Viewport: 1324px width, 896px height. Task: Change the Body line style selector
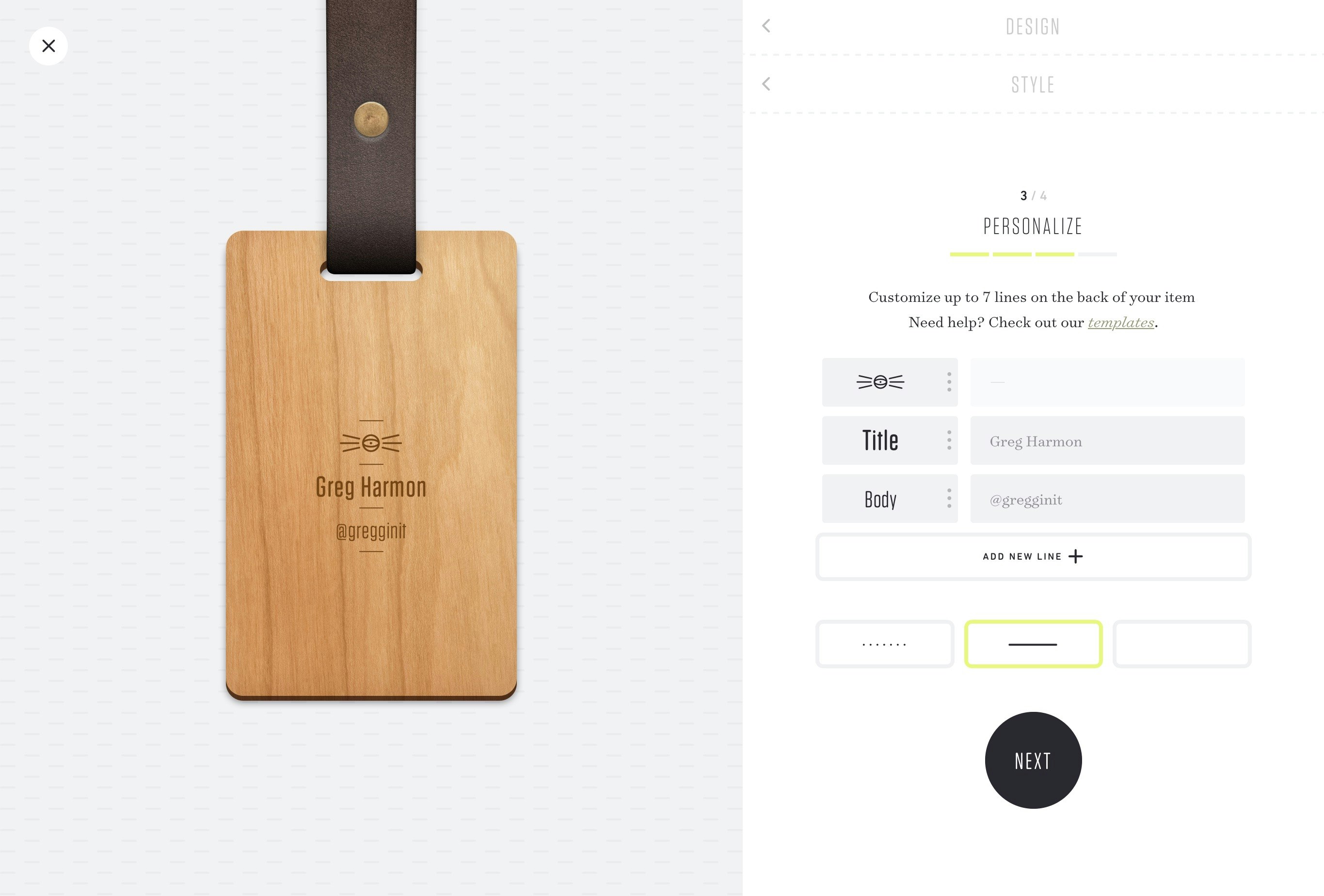pos(880,499)
